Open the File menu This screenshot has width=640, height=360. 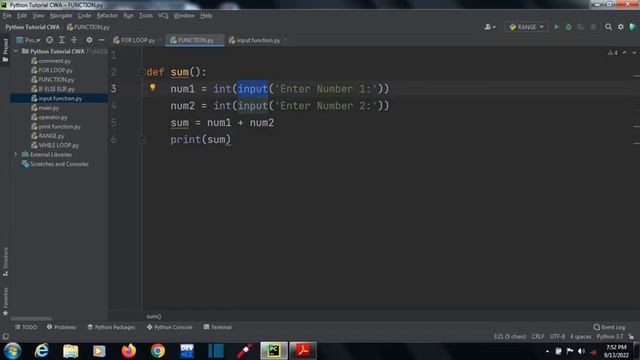[x=7, y=16]
